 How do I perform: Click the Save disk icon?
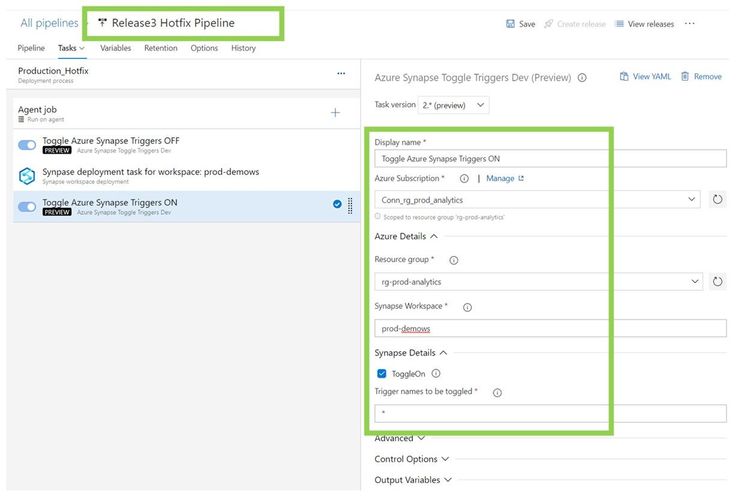[511, 24]
